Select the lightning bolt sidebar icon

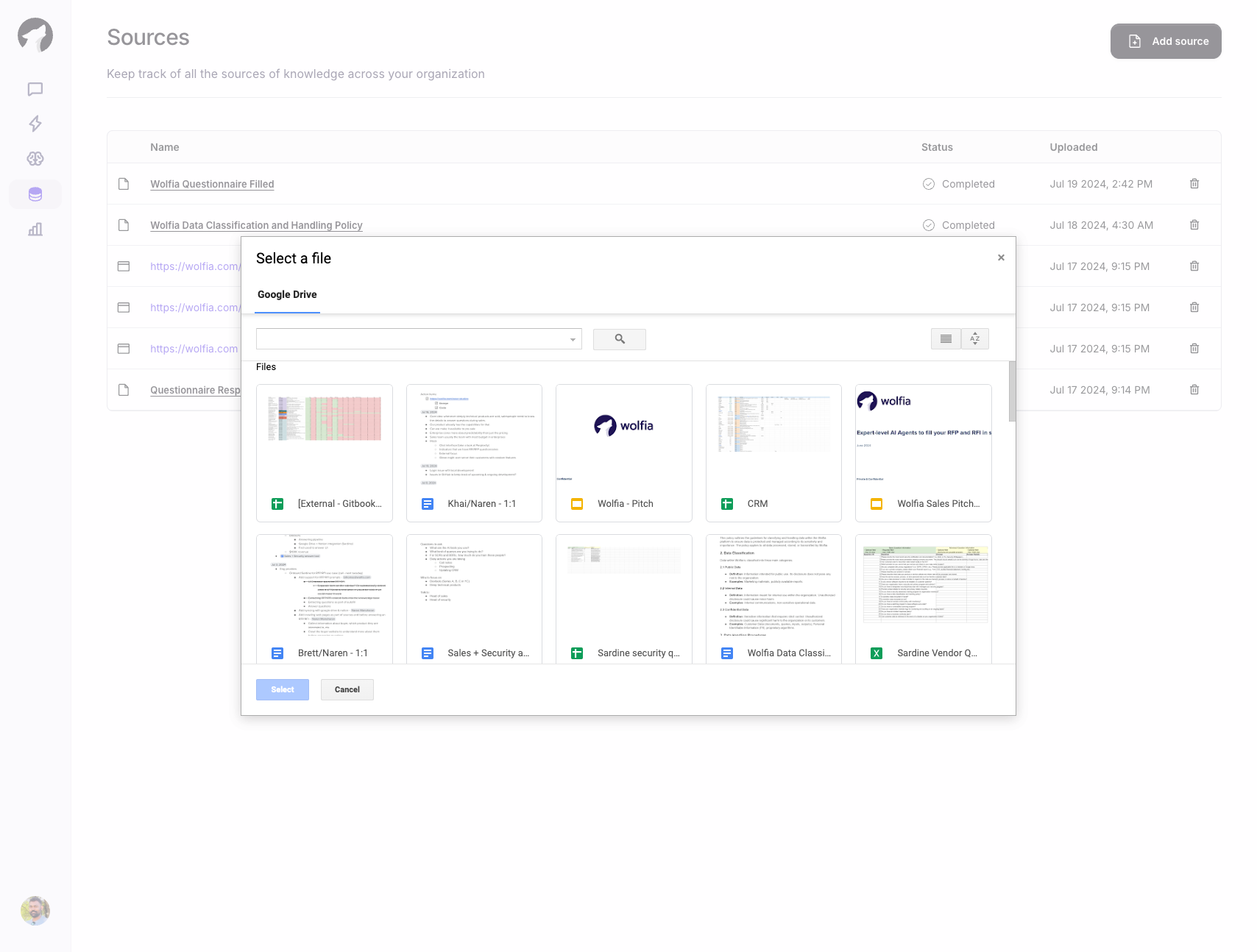click(x=35, y=124)
